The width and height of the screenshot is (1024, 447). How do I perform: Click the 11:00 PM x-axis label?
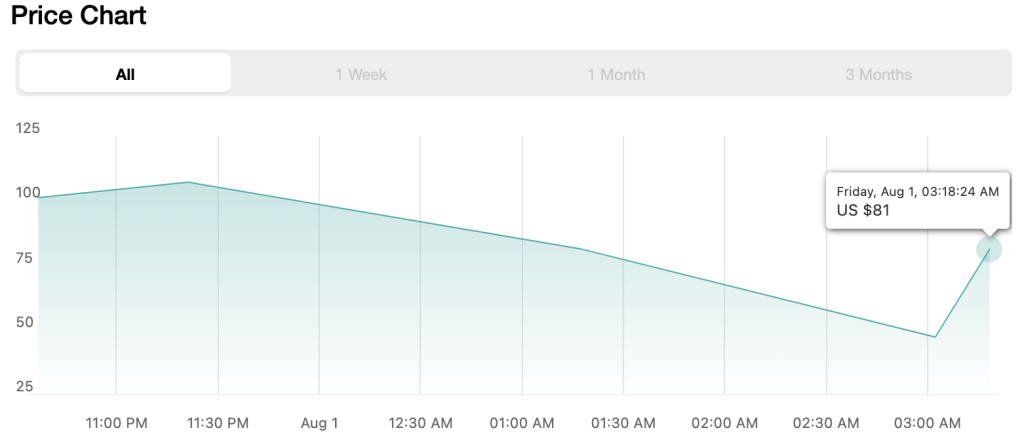(x=117, y=423)
